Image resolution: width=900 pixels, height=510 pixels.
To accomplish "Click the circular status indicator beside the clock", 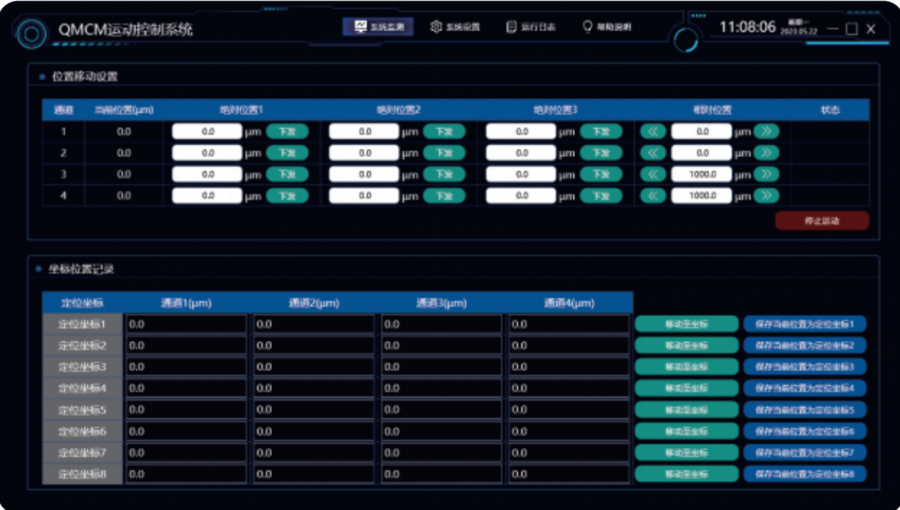I will tap(686, 39).
